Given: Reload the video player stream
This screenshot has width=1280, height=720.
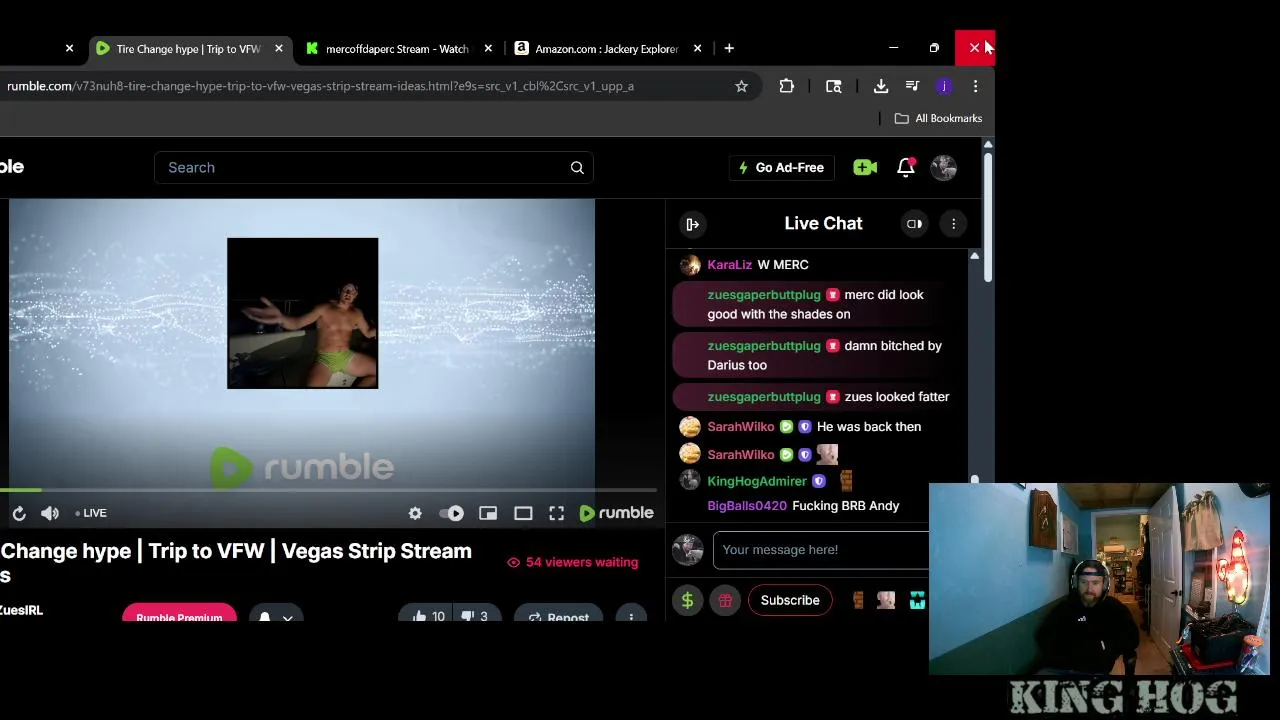Looking at the screenshot, I should coord(19,513).
